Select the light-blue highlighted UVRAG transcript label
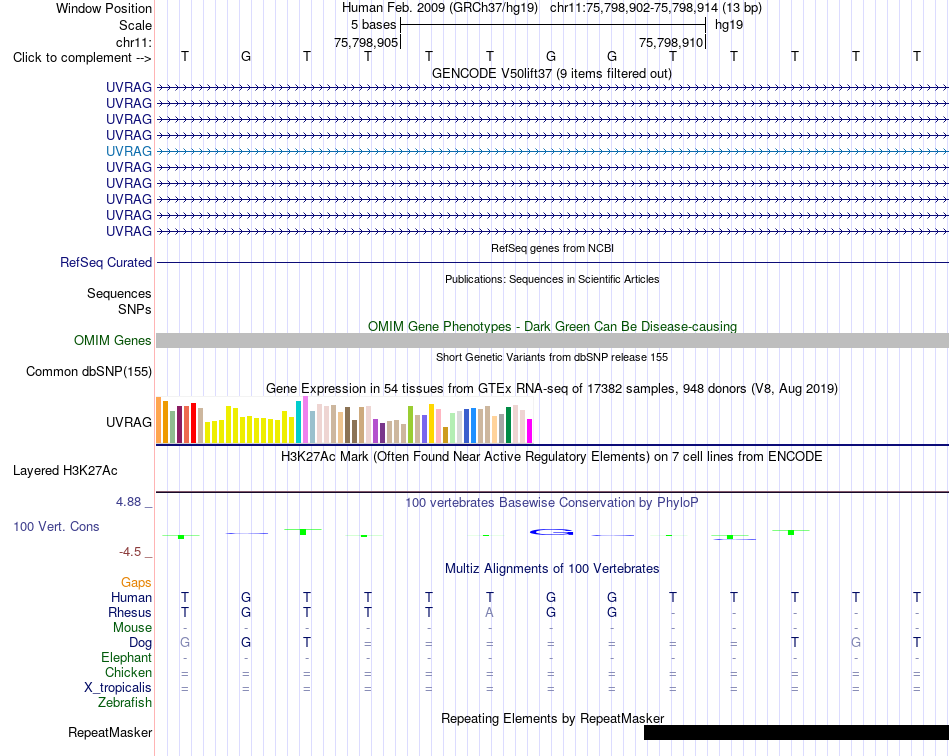The width and height of the screenshot is (950, 756). point(128,151)
